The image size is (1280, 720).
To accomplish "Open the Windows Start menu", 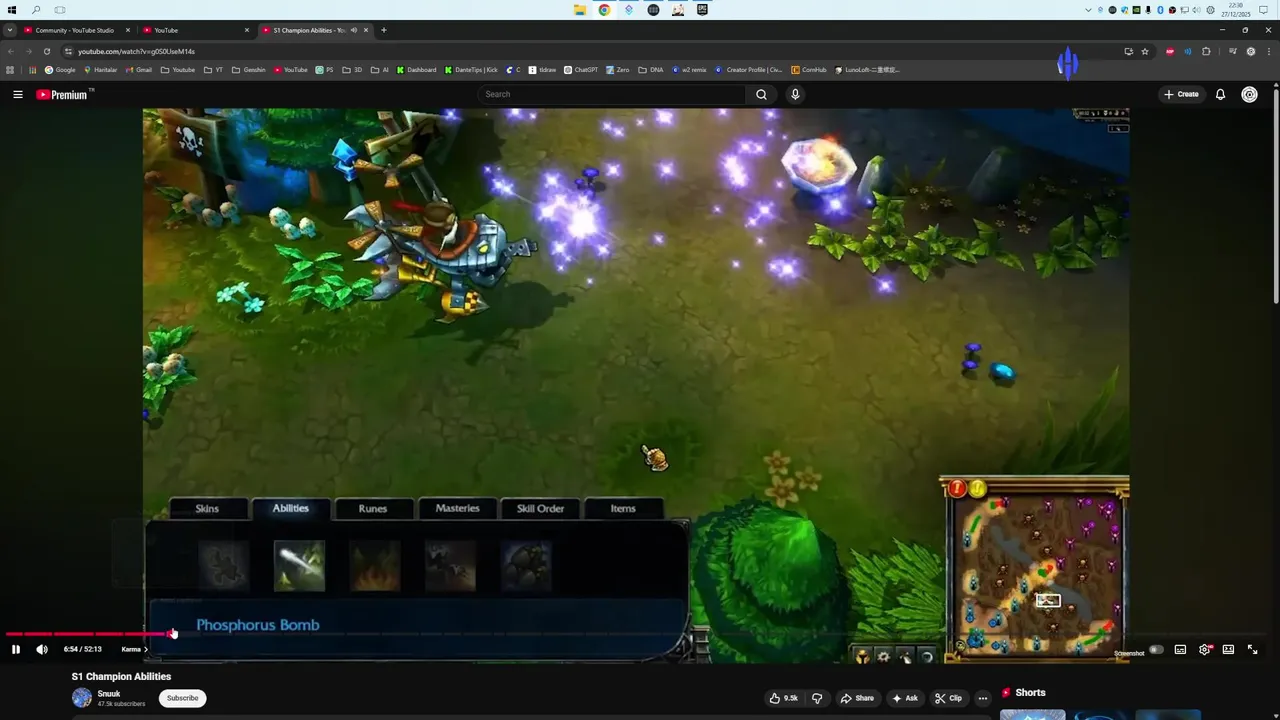I will coord(12,10).
